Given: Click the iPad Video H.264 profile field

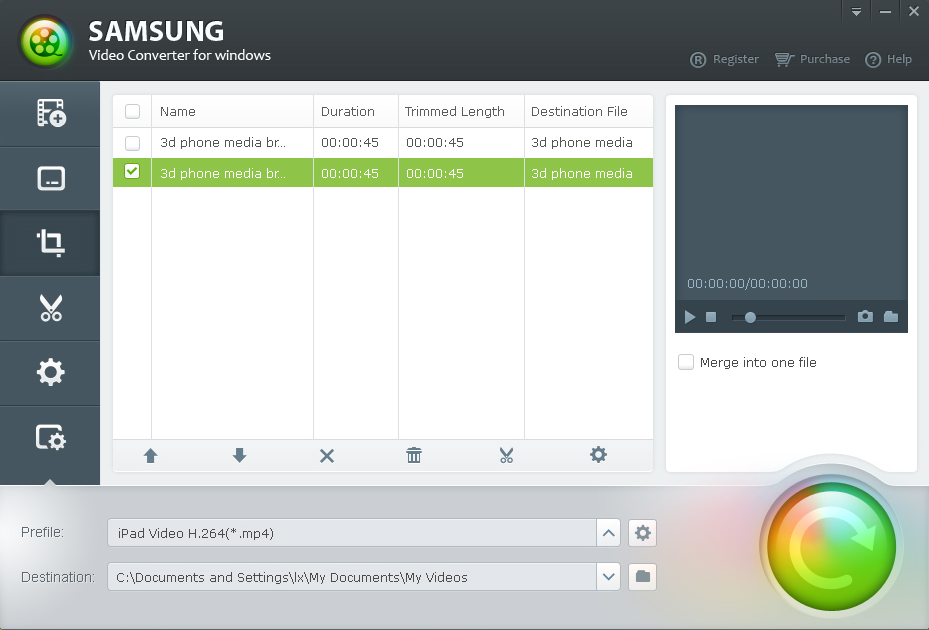Looking at the screenshot, I should [x=352, y=533].
